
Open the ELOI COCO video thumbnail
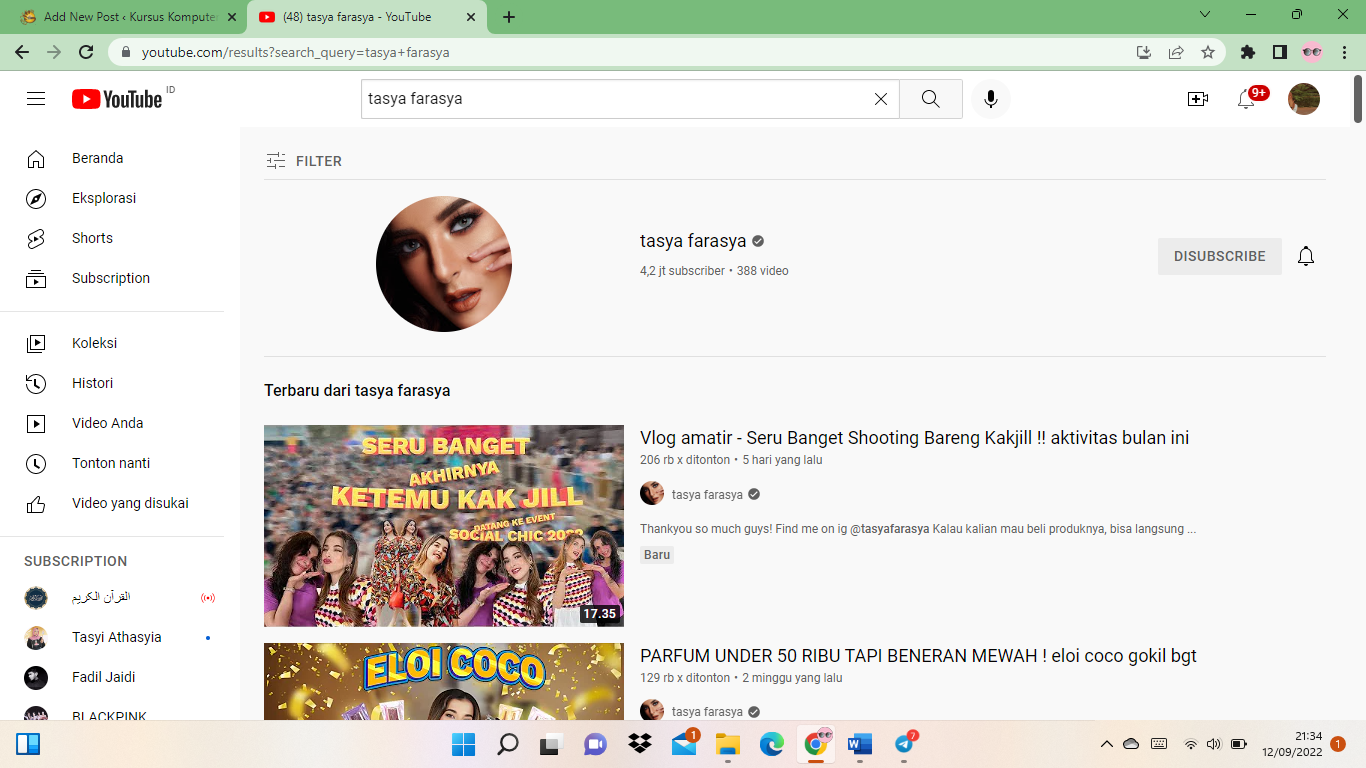point(444,681)
